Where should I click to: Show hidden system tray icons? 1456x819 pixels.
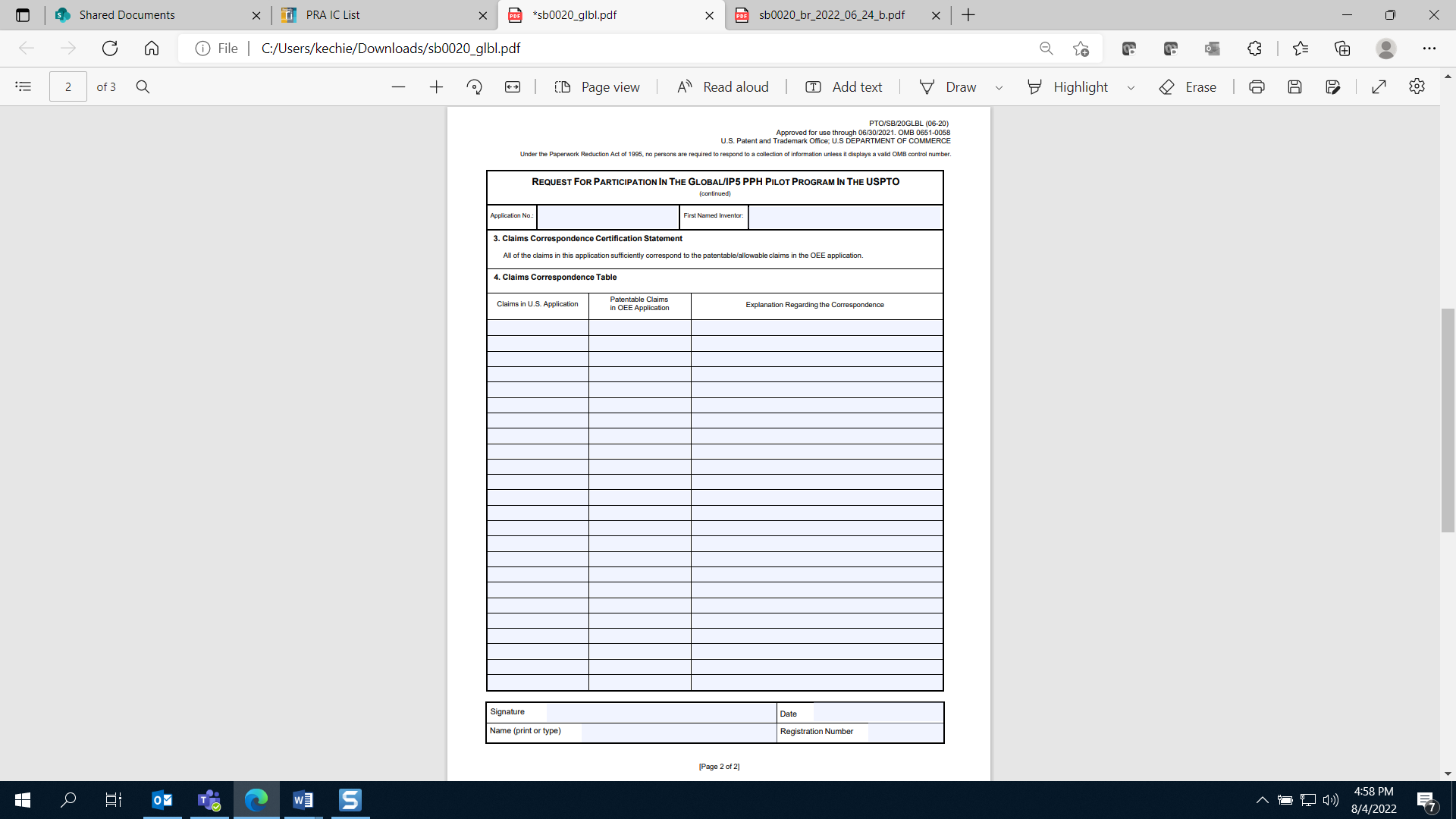[1262, 800]
